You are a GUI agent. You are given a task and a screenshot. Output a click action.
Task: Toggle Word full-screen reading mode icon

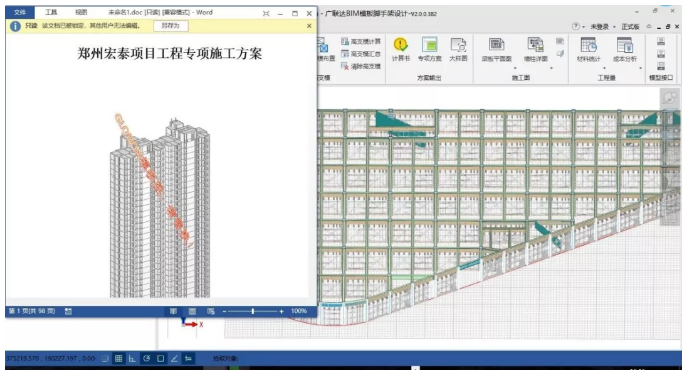(266, 13)
